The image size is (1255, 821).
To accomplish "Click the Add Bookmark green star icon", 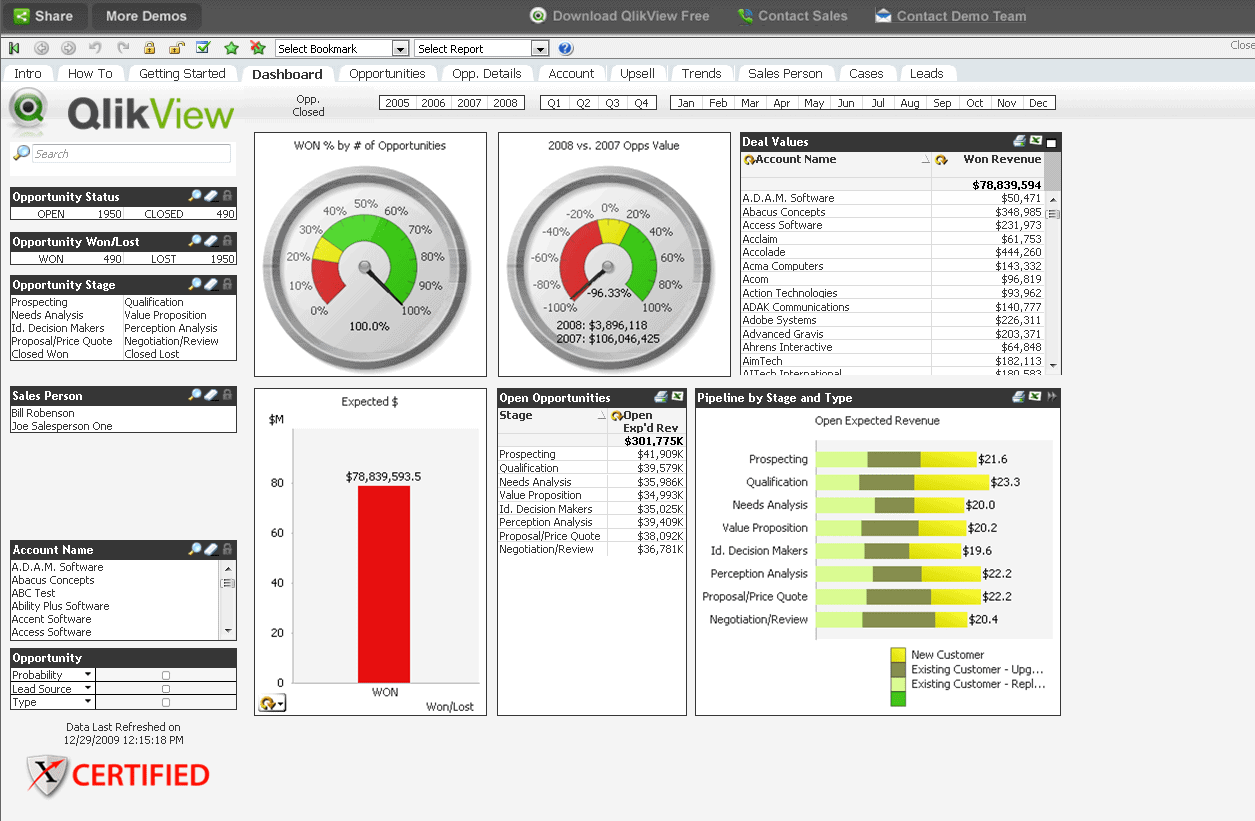I will click(x=231, y=48).
